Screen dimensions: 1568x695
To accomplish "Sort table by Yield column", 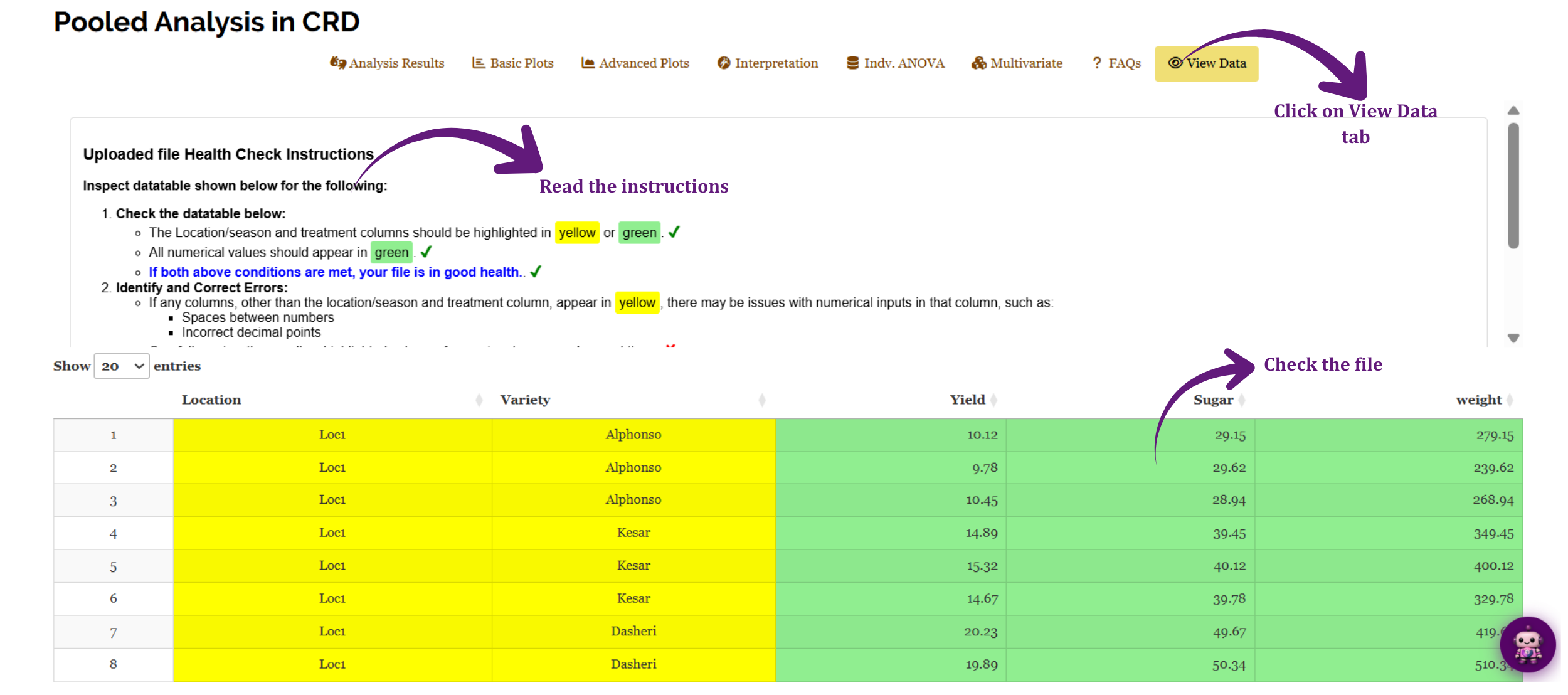I will pos(891,400).
